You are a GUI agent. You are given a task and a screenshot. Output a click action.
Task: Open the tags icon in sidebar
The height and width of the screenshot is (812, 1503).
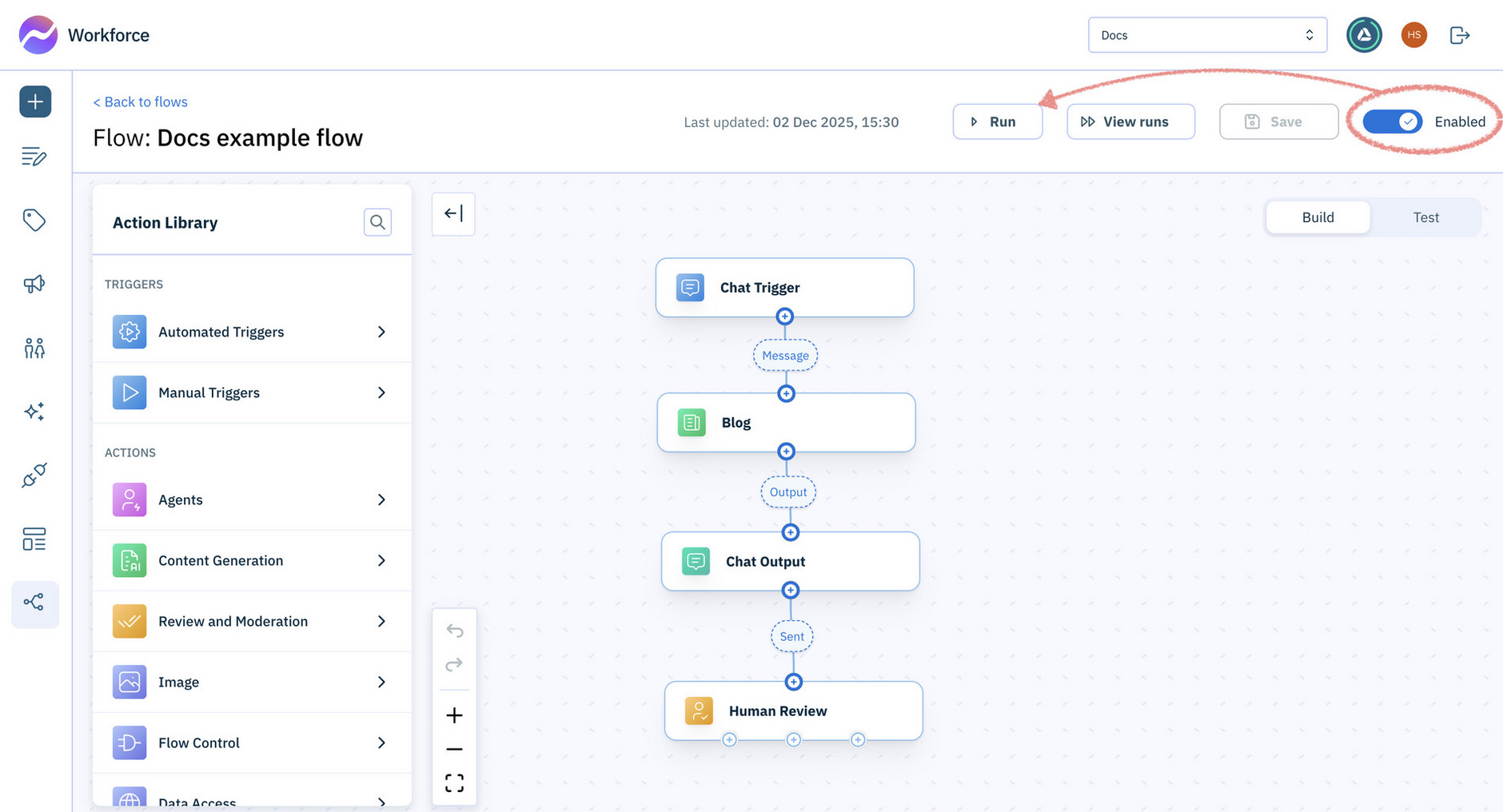tap(34, 220)
